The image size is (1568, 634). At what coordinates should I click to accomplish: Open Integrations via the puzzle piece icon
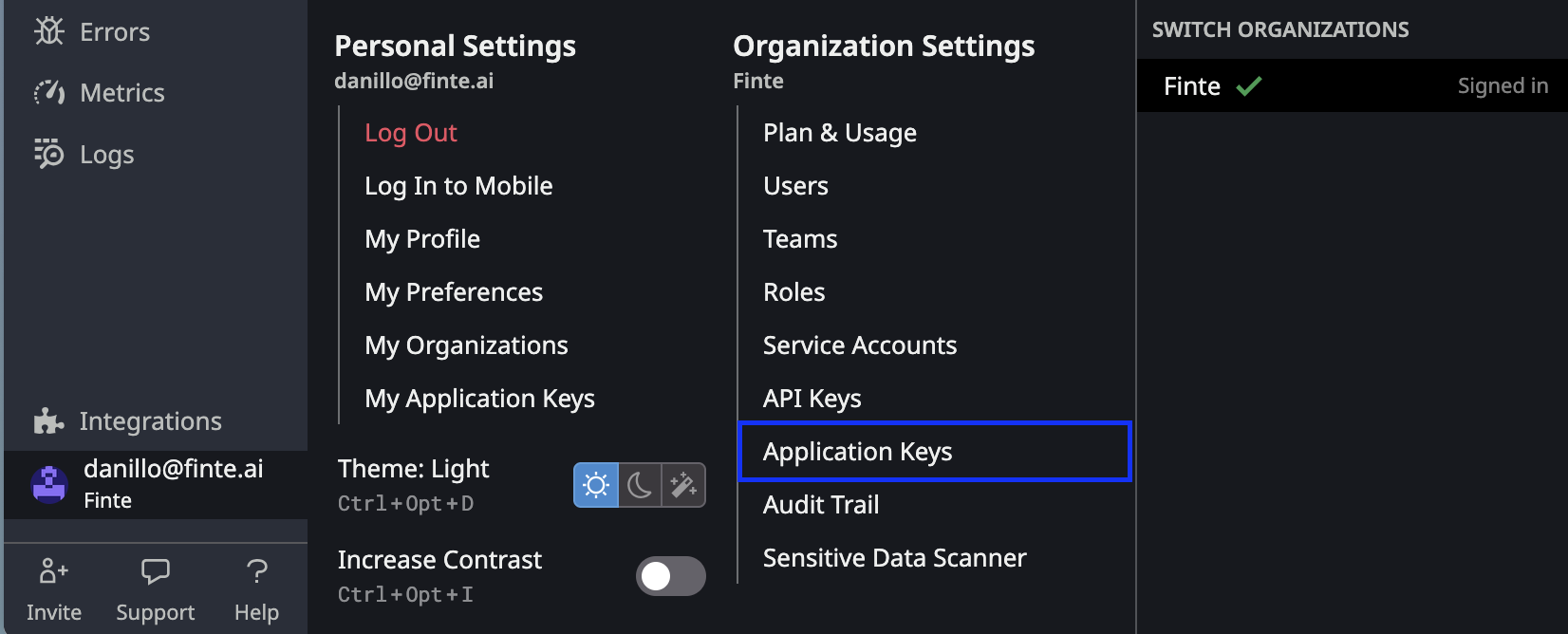tap(48, 420)
